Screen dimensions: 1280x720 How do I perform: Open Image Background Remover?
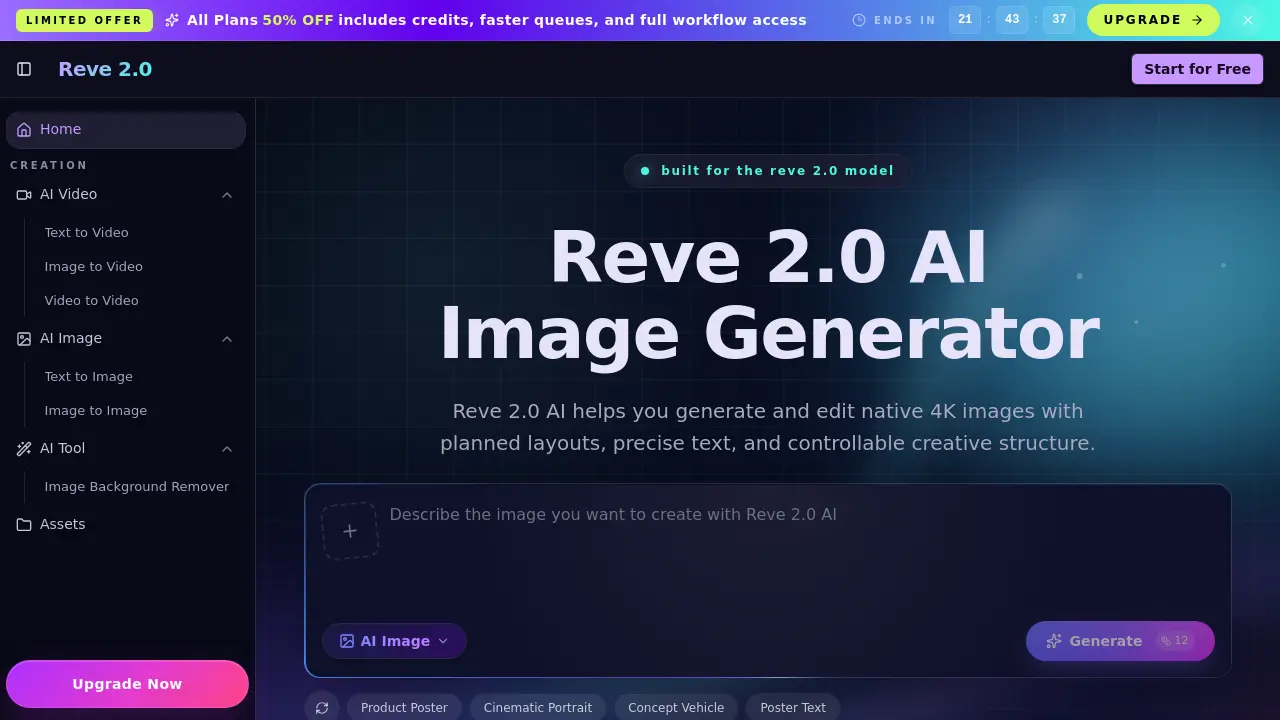pos(137,487)
